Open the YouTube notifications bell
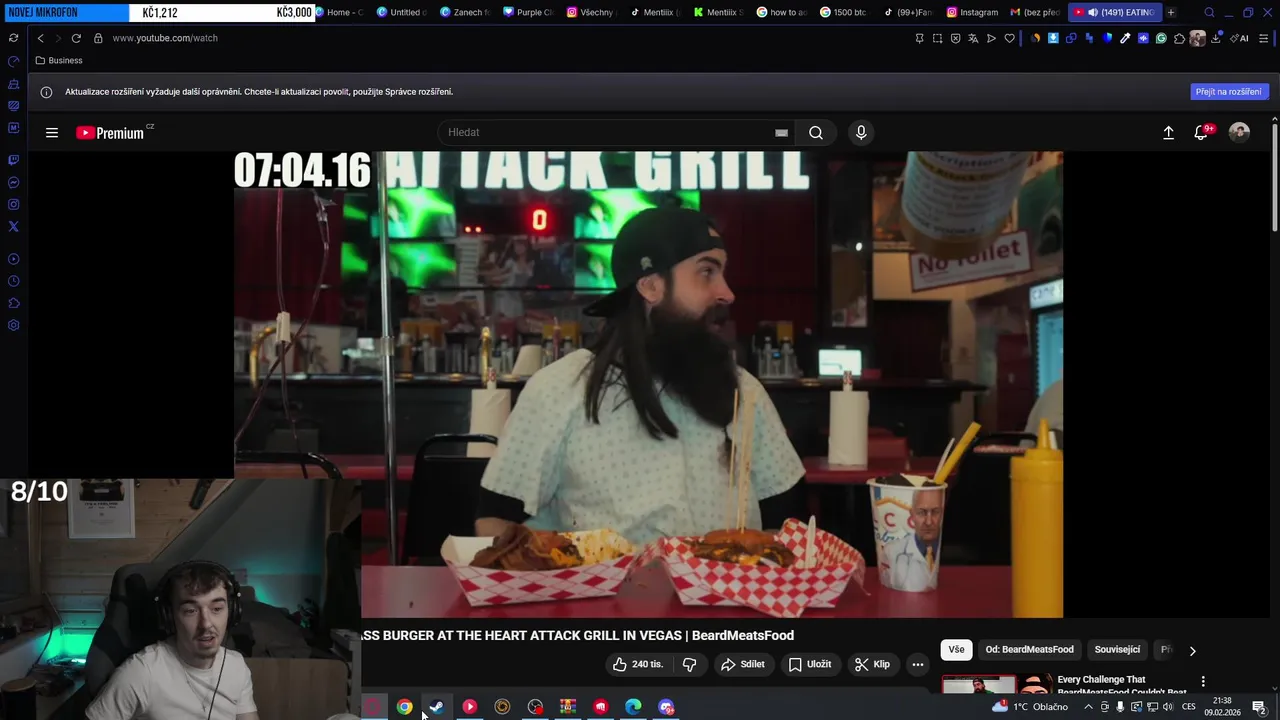The width and height of the screenshot is (1280, 720). (x=1202, y=133)
